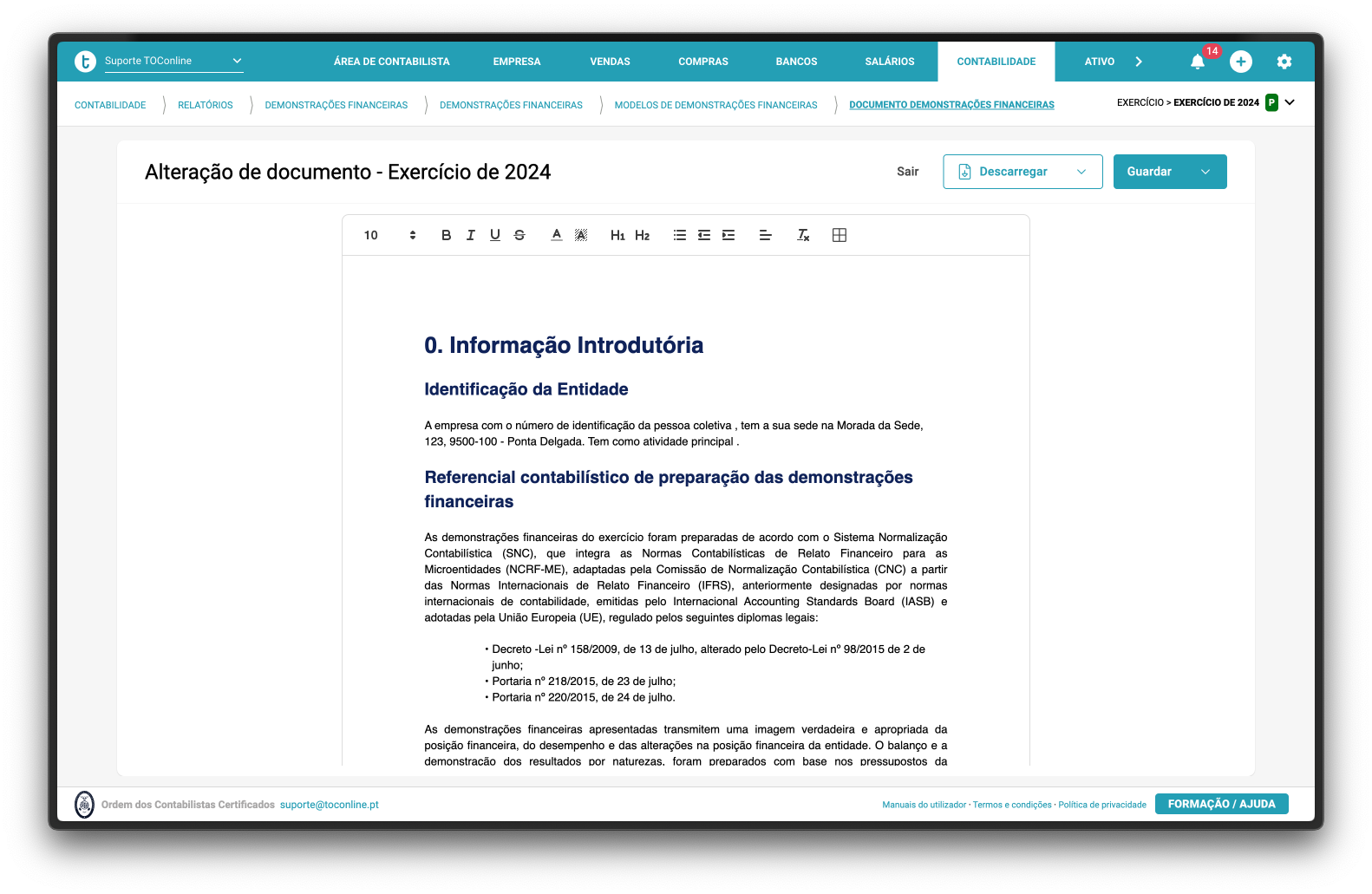Clear text formatting

click(803, 235)
